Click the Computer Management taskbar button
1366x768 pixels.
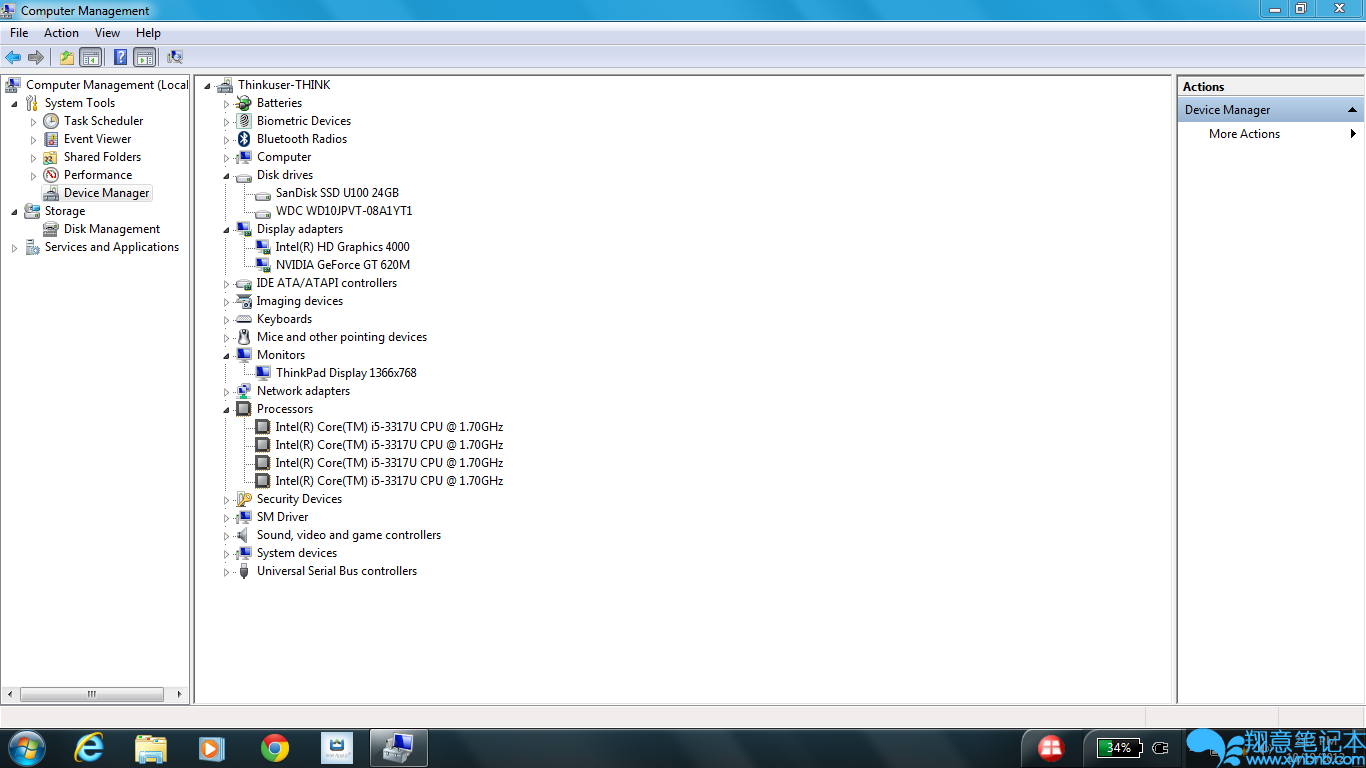(399, 747)
